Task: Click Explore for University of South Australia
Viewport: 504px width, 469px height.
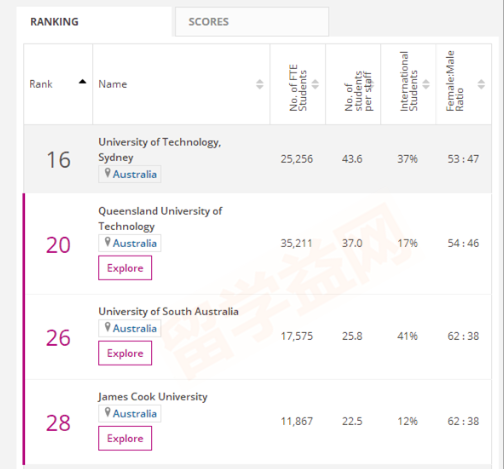Action: click(125, 353)
